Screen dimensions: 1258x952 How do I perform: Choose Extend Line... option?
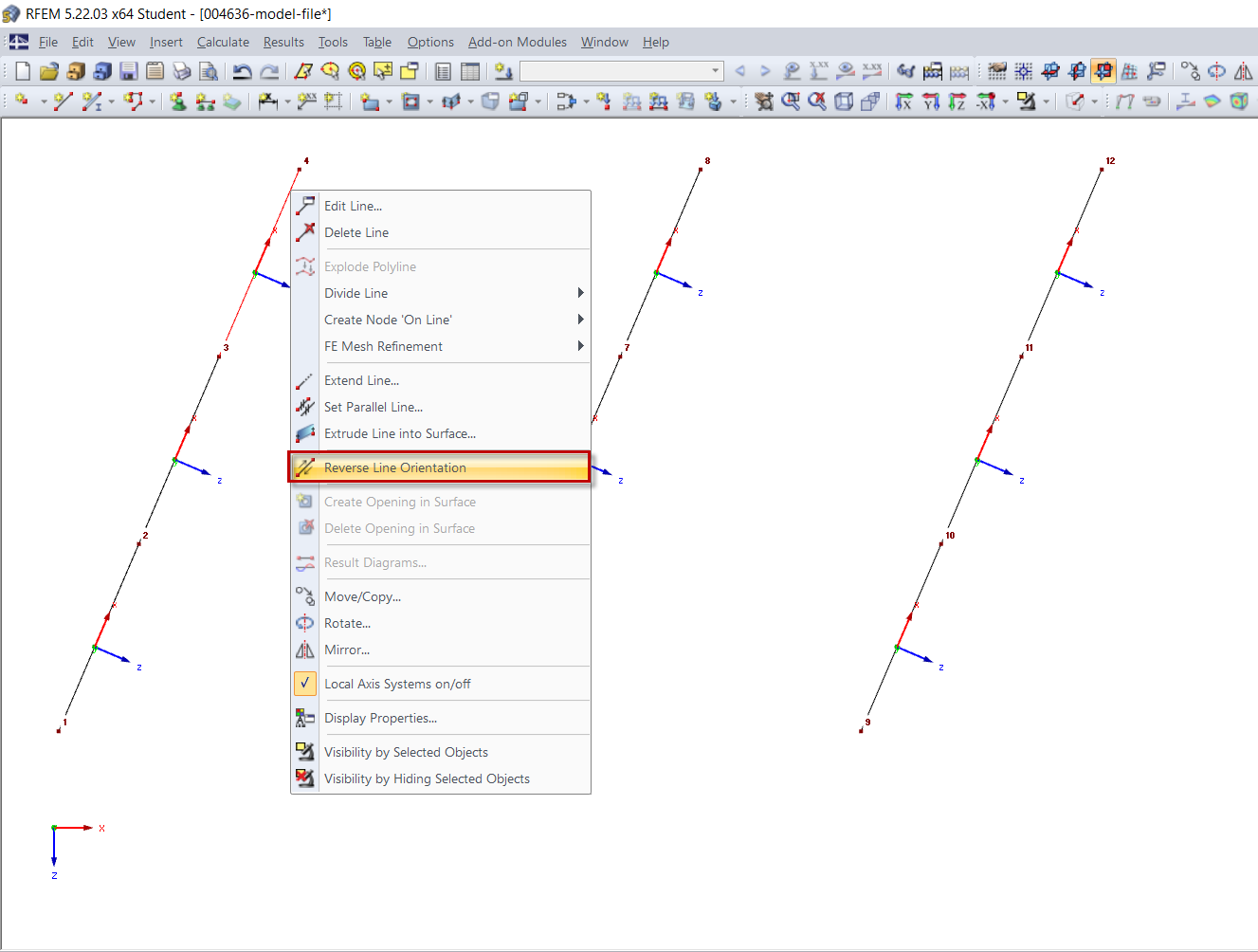[x=441, y=380]
